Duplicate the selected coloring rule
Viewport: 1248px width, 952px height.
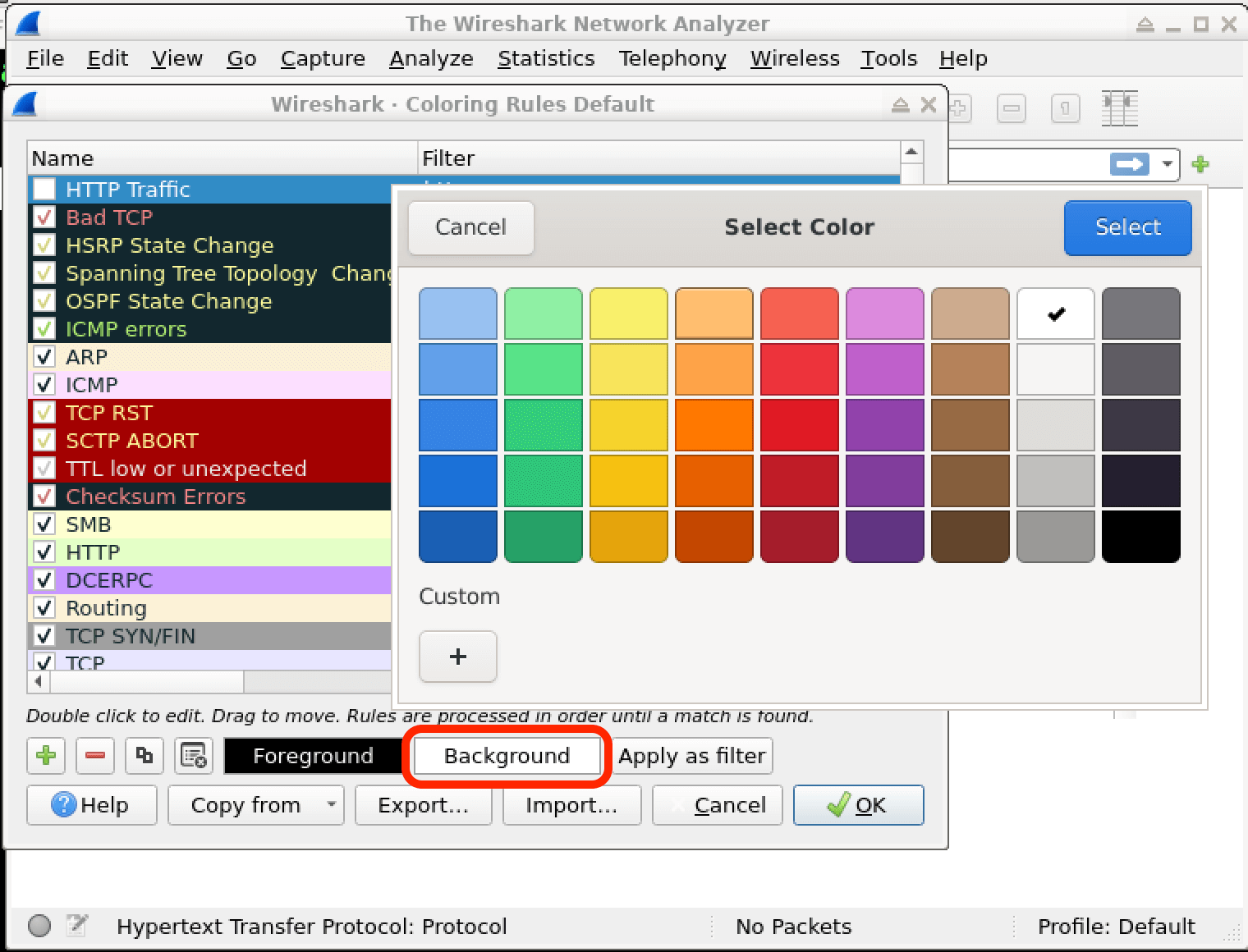(x=145, y=755)
